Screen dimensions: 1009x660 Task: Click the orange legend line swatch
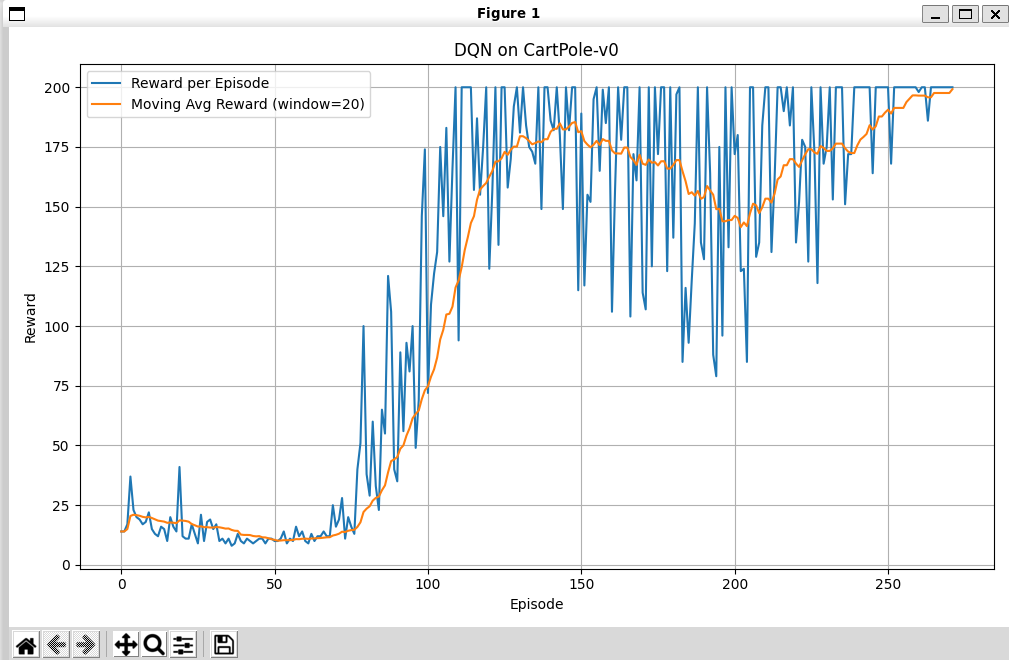(x=106, y=104)
